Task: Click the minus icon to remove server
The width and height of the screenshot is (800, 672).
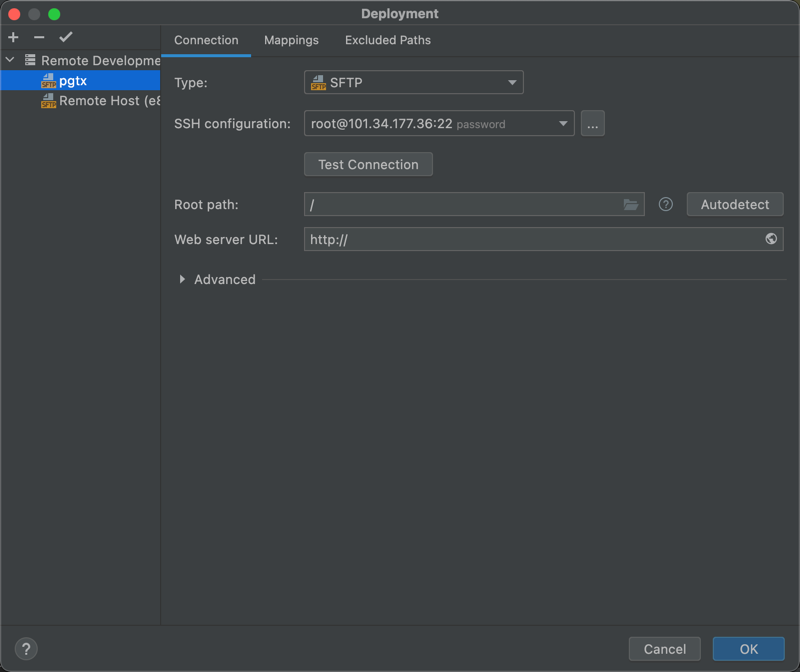Action: point(39,37)
